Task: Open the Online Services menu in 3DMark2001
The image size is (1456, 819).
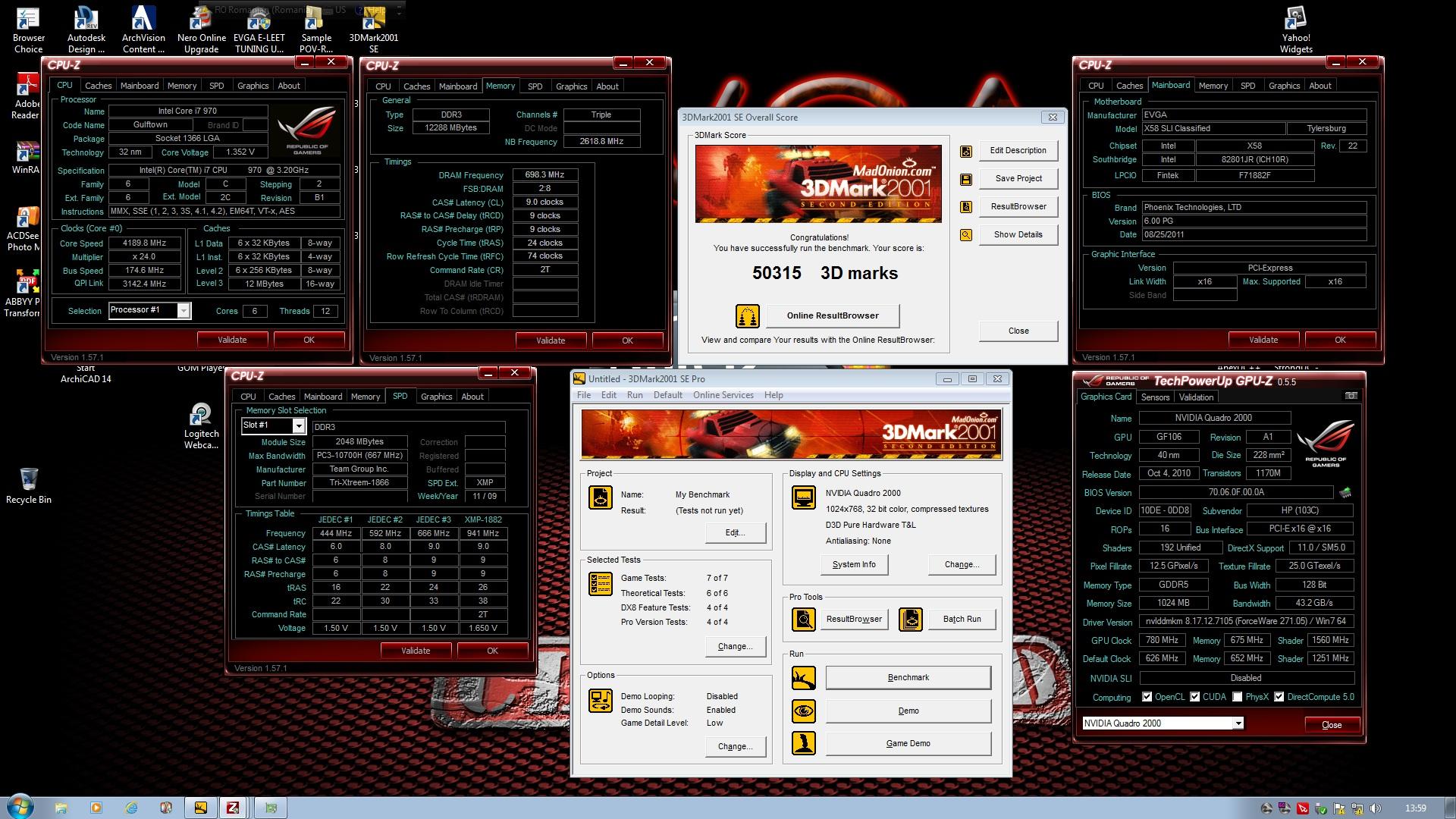Action: (x=723, y=395)
